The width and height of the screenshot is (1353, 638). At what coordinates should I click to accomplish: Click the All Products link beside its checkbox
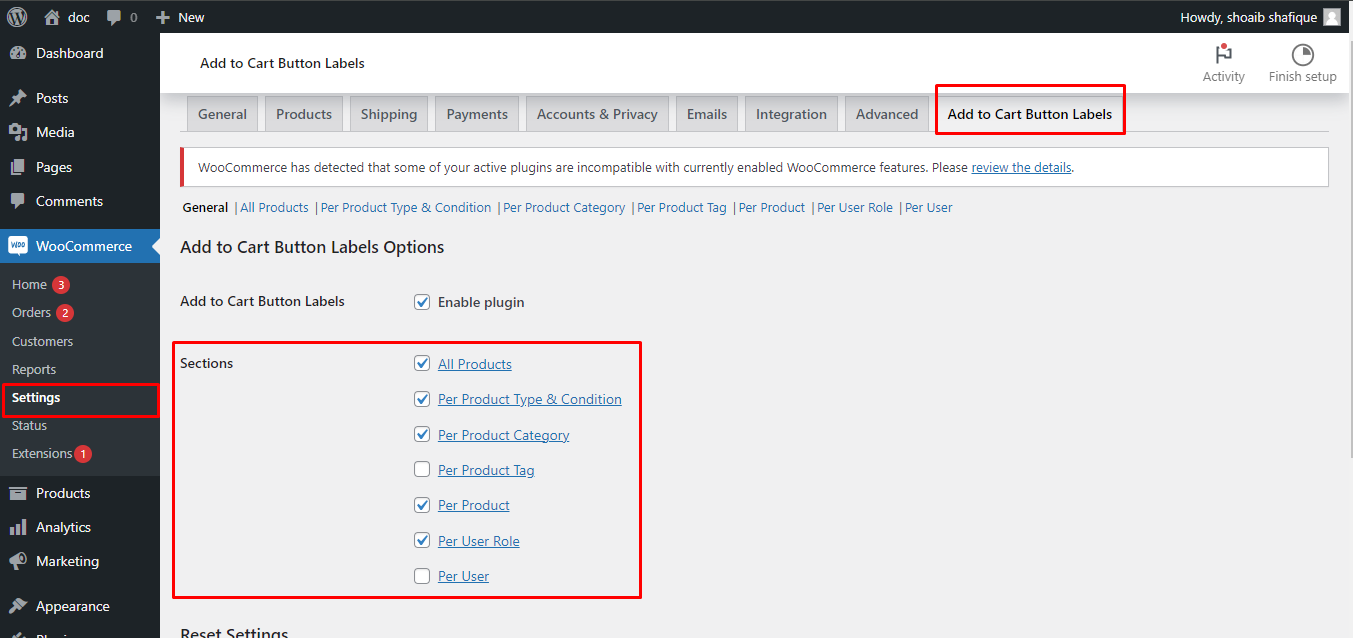tap(475, 364)
